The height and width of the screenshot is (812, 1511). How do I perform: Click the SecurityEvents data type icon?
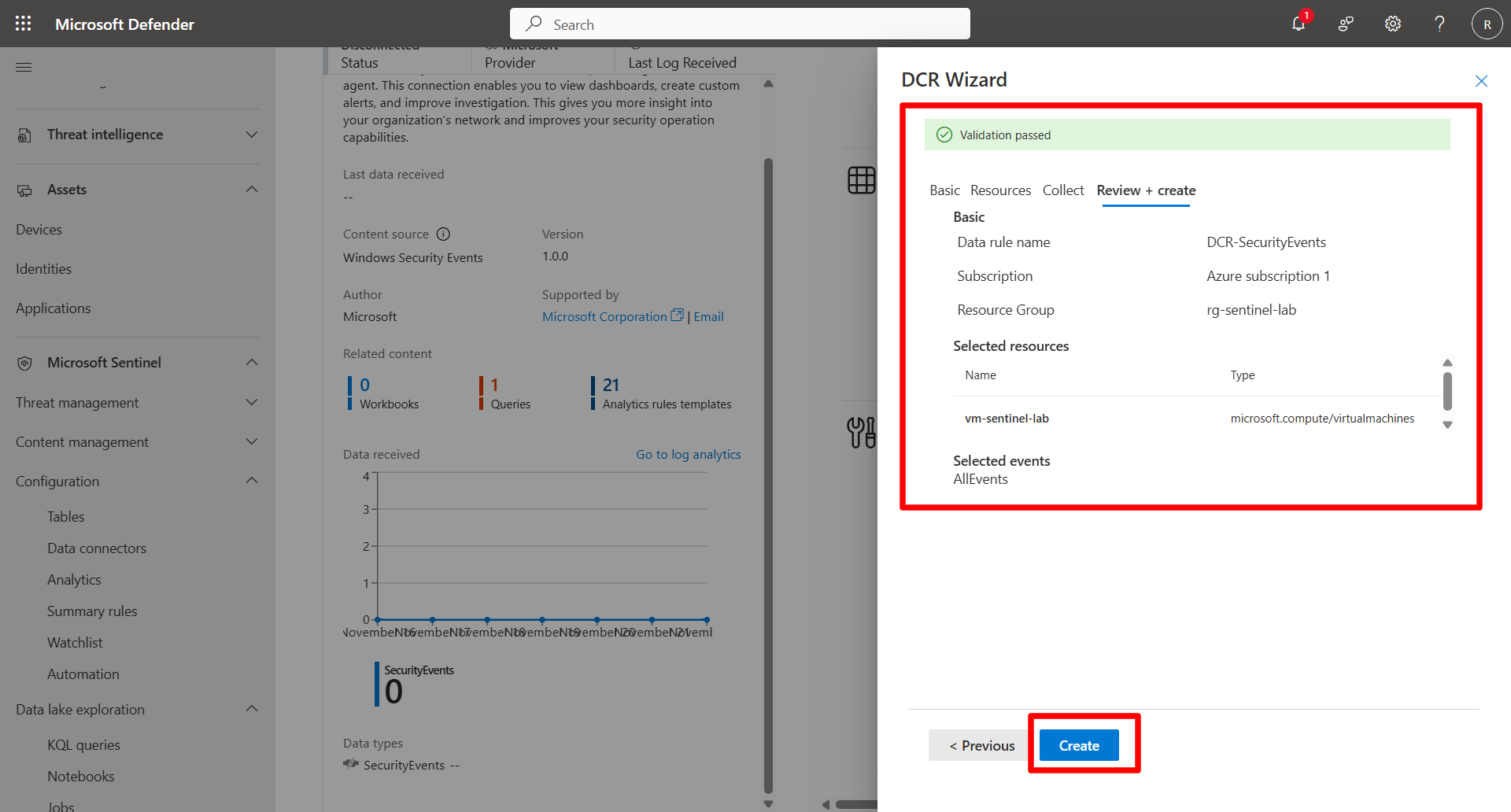(351, 764)
